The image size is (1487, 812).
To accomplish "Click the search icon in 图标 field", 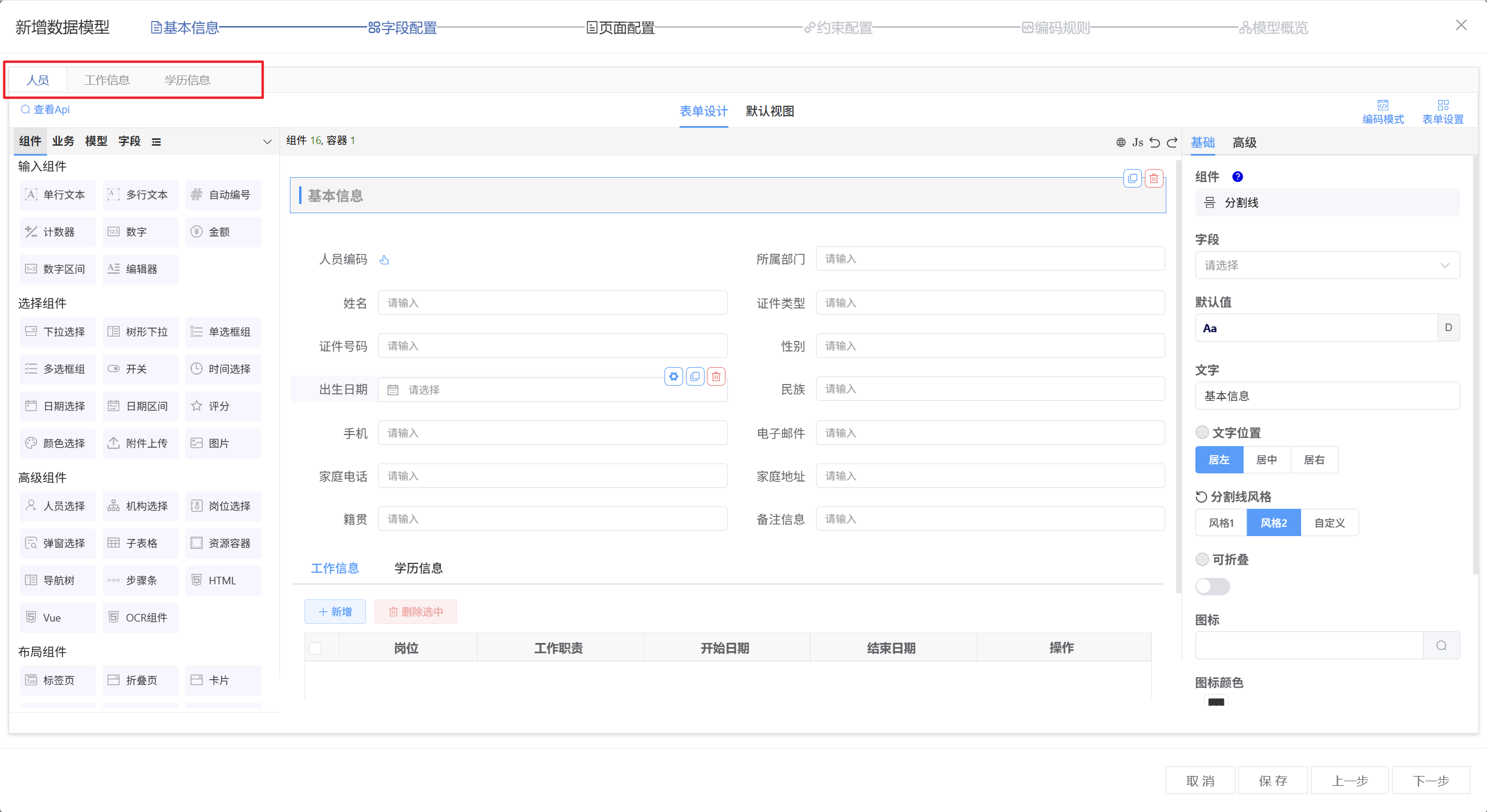I will coord(1441,645).
